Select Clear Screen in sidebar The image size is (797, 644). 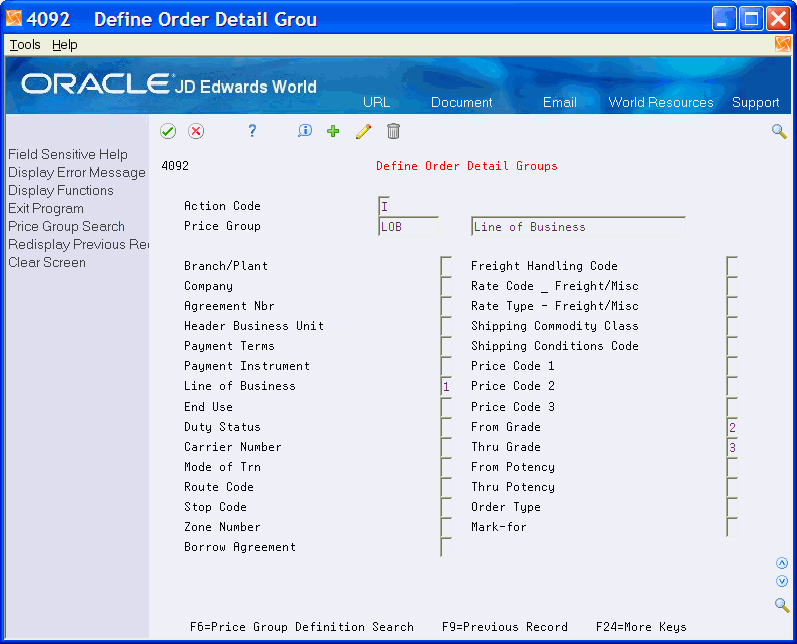click(47, 262)
